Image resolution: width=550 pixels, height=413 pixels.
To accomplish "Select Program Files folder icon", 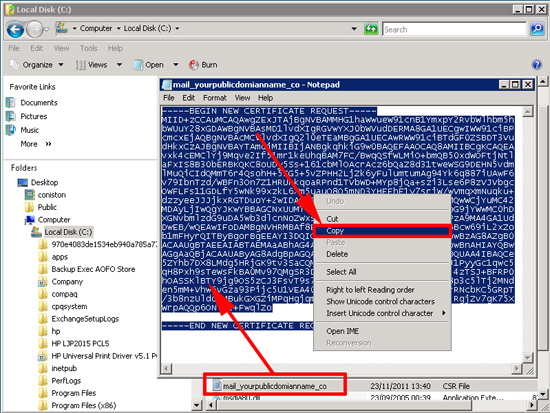I will [x=43, y=393].
